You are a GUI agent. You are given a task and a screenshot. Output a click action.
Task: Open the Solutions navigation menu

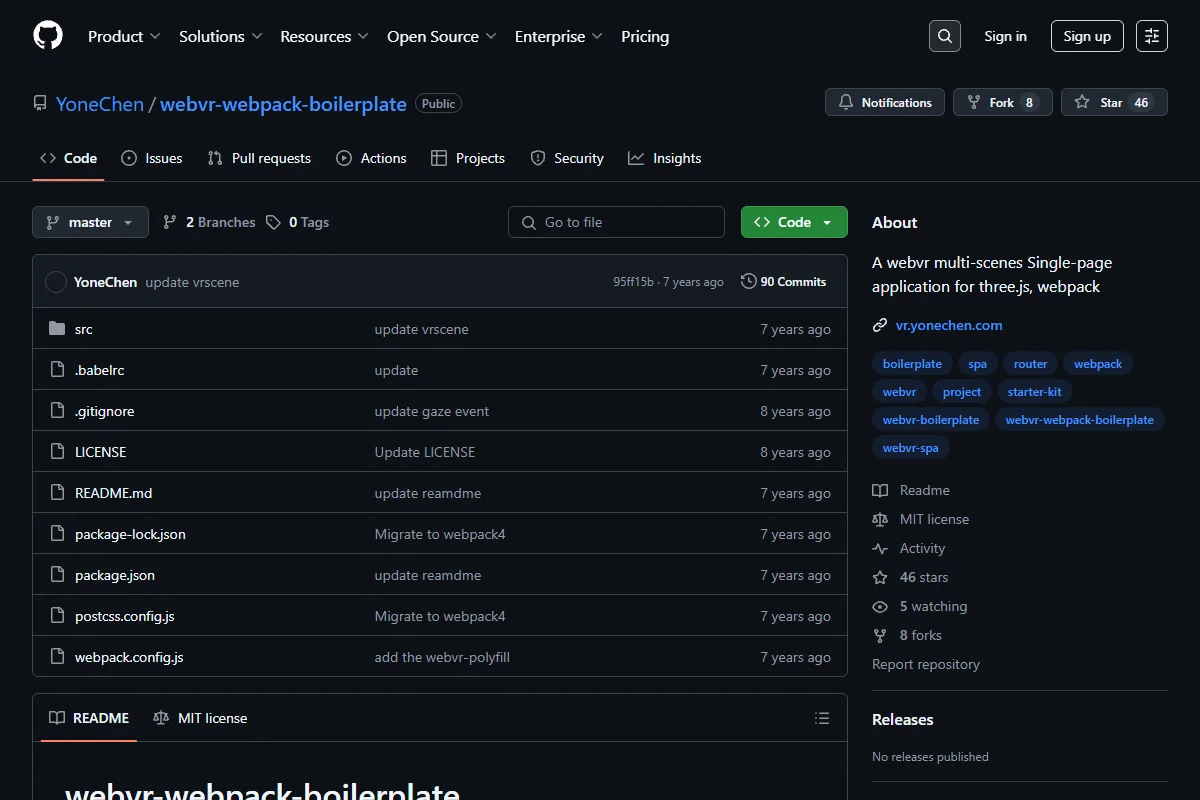coord(220,36)
